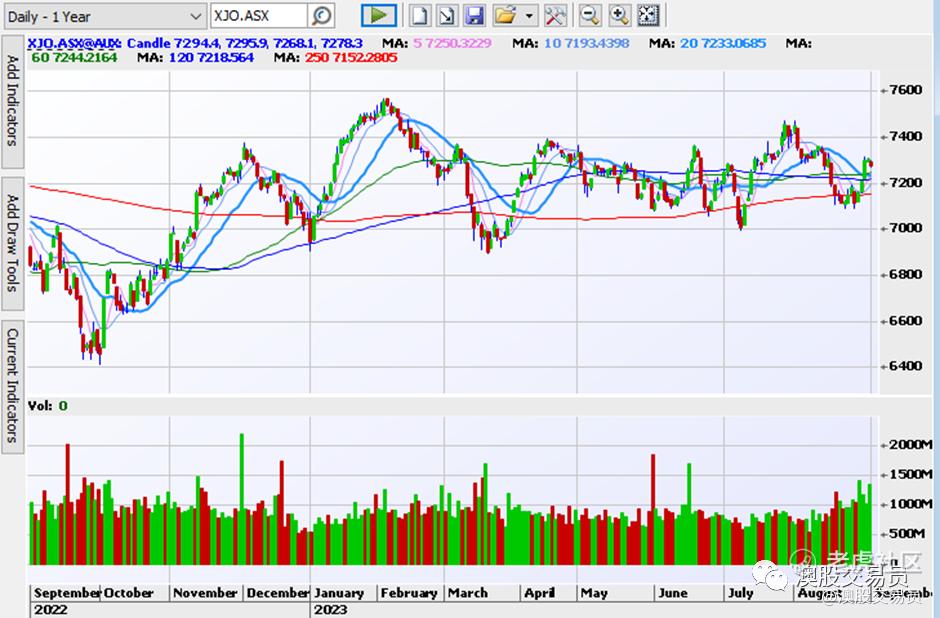Click the 7600 price axis label

point(905,90)
